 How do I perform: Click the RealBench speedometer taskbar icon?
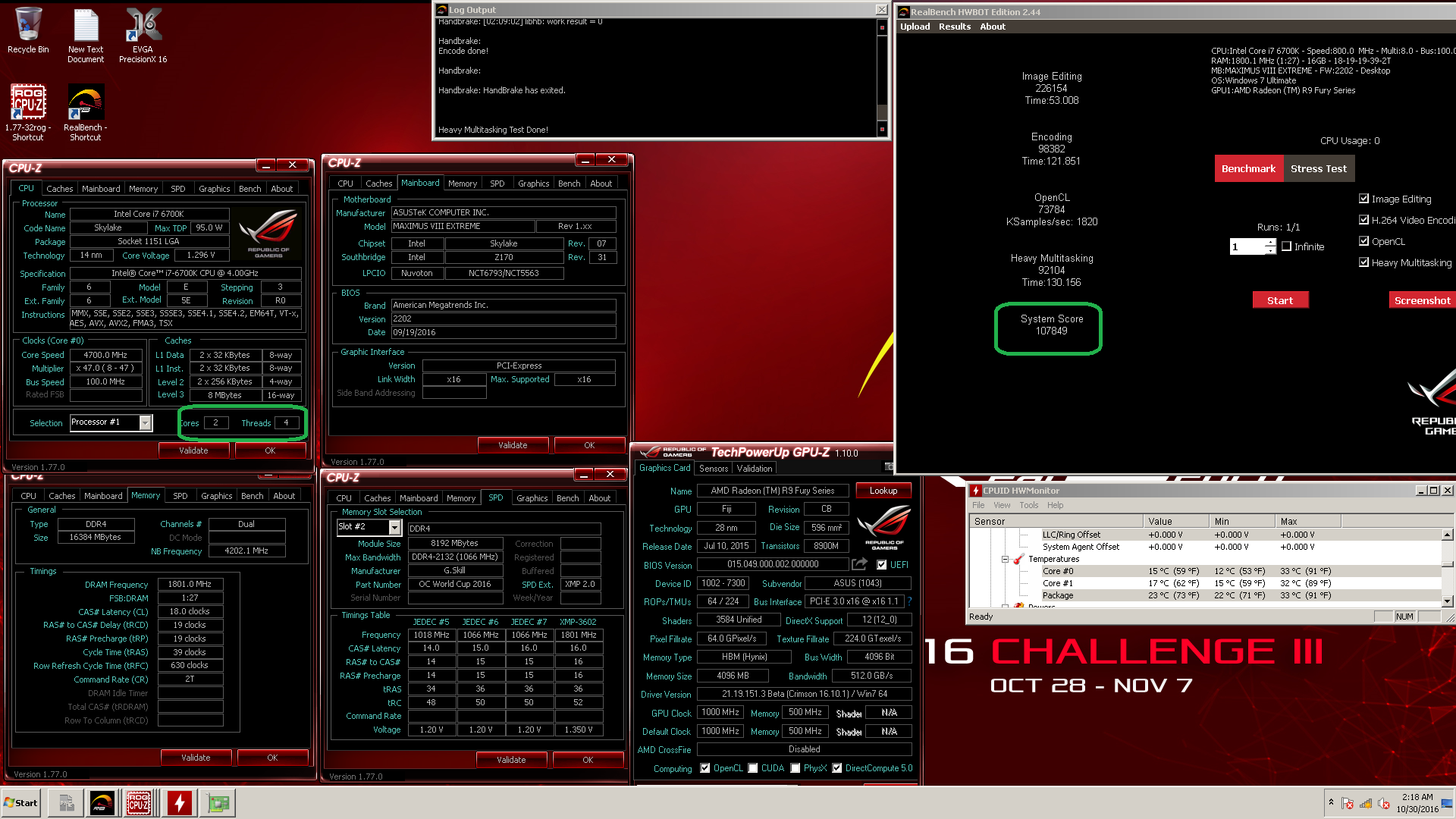pyautogui.click(x=102, y=803)
